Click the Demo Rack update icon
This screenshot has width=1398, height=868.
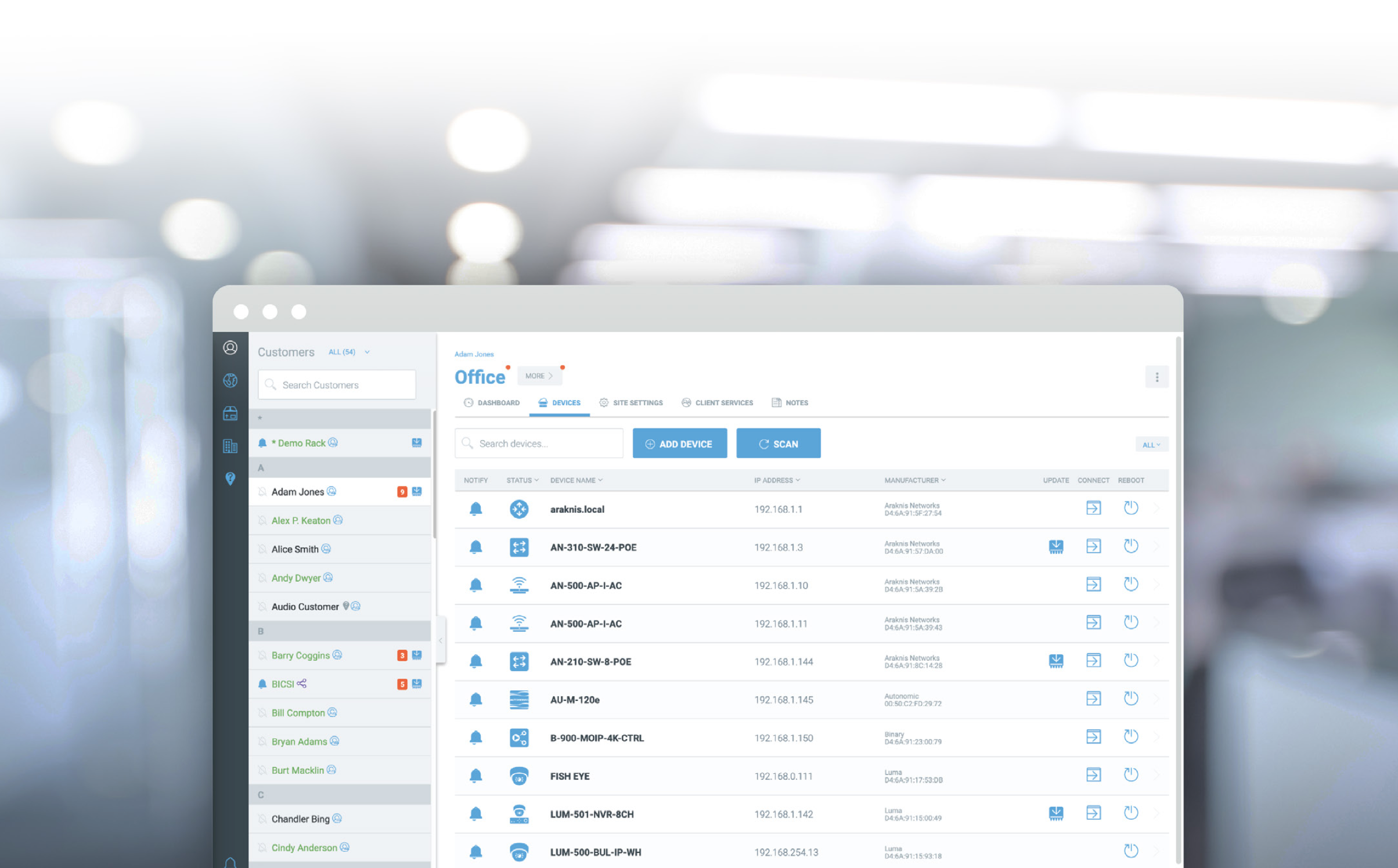[x=417, y=443]
